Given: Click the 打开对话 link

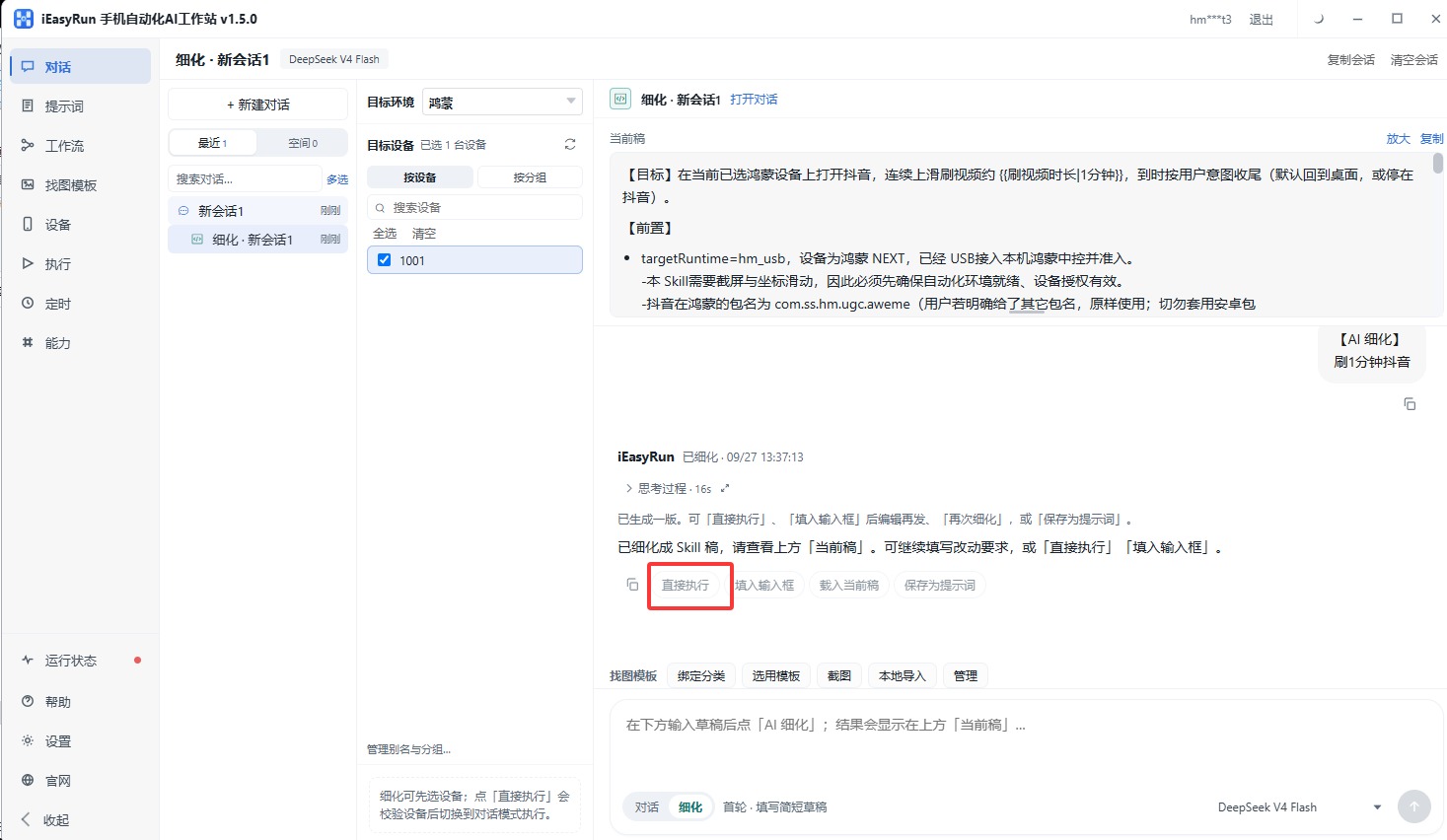Looking at the screenshot, I should point(754,100).
